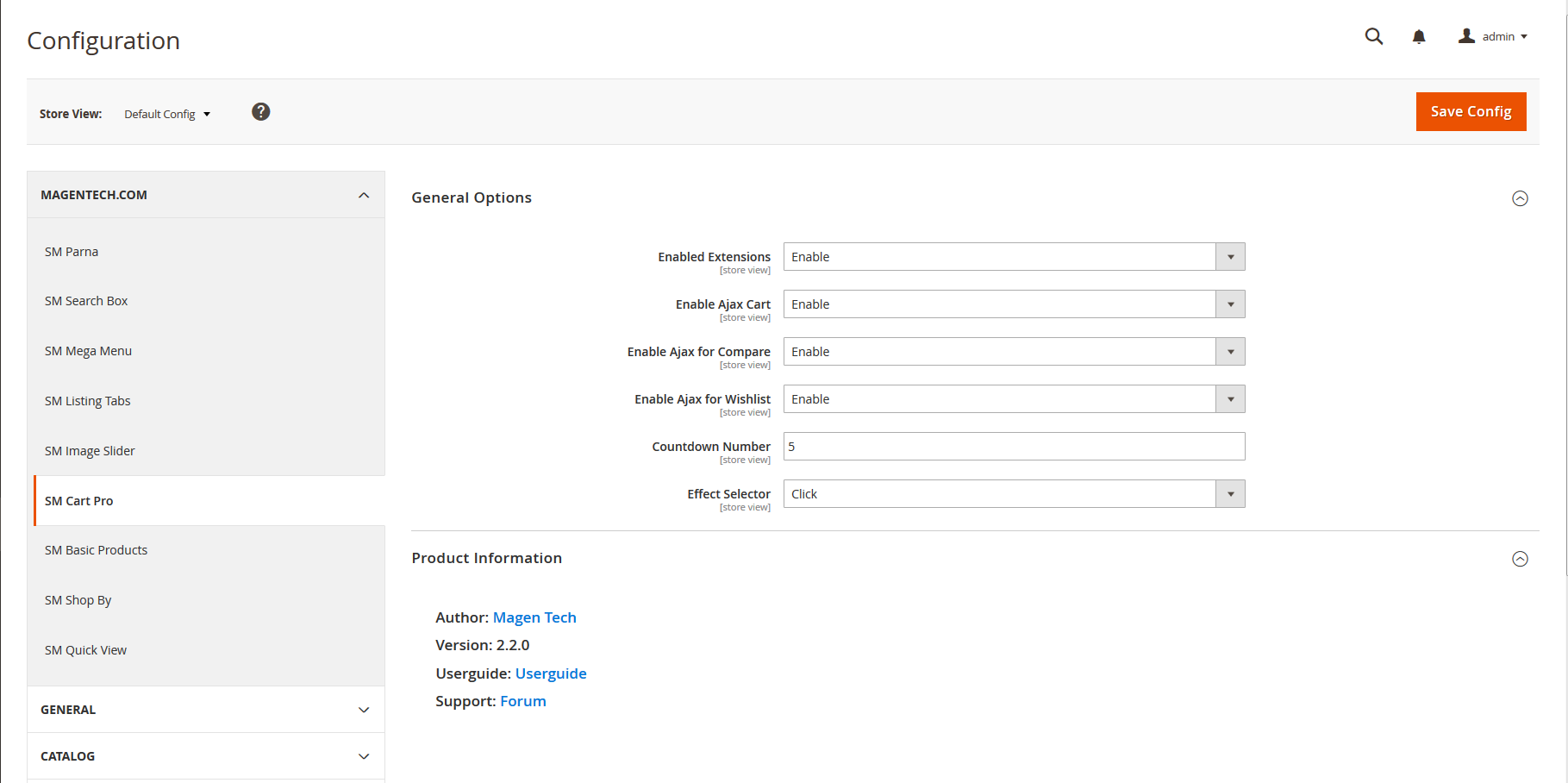Screen dimensions: 1568x783
Task: Open the Default Config store view switcher
Action: click(167, 114)
